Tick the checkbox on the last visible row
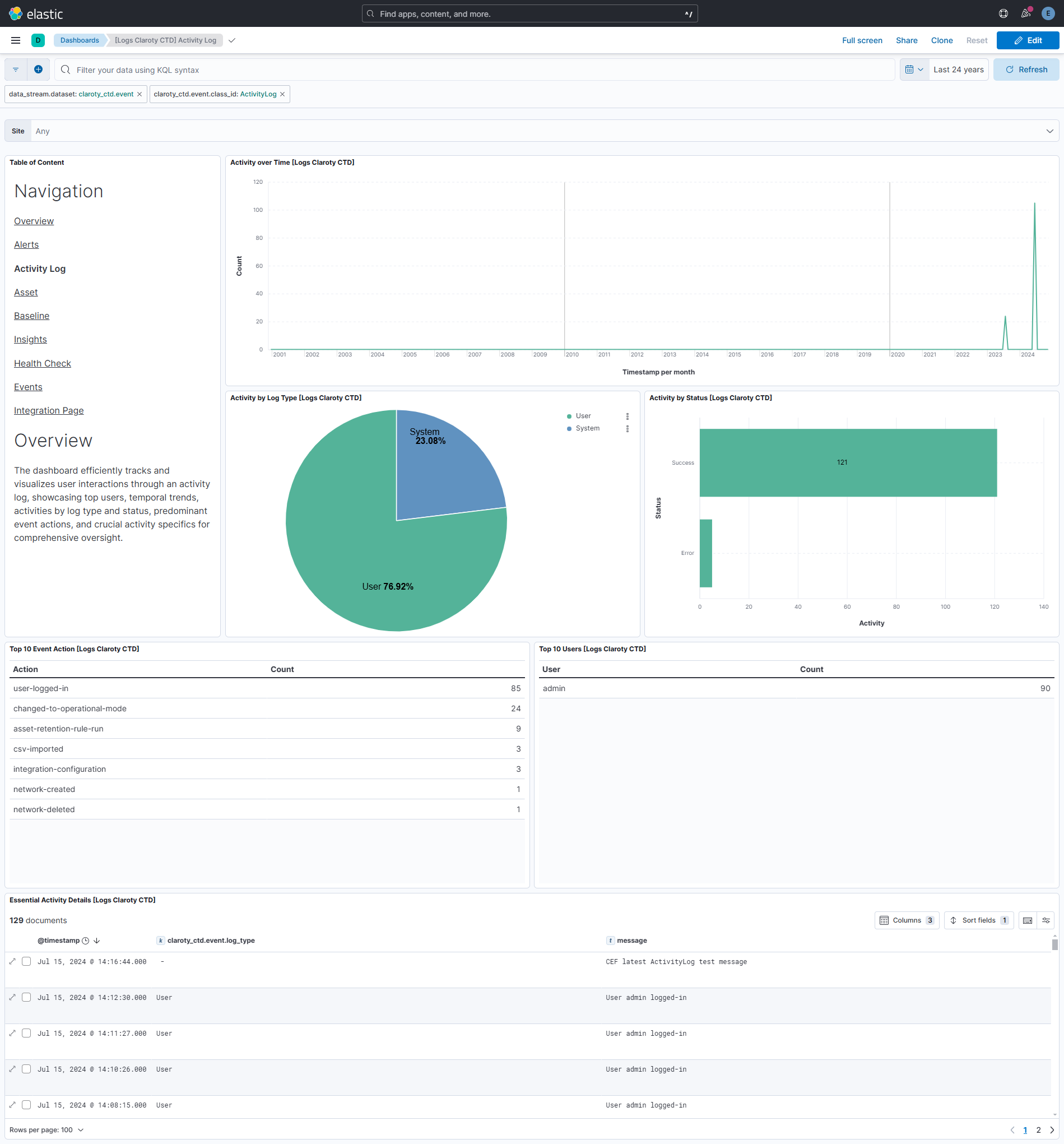Image resolution: width=1064 pixels, height=1144 pixels. pos(26,1105)
